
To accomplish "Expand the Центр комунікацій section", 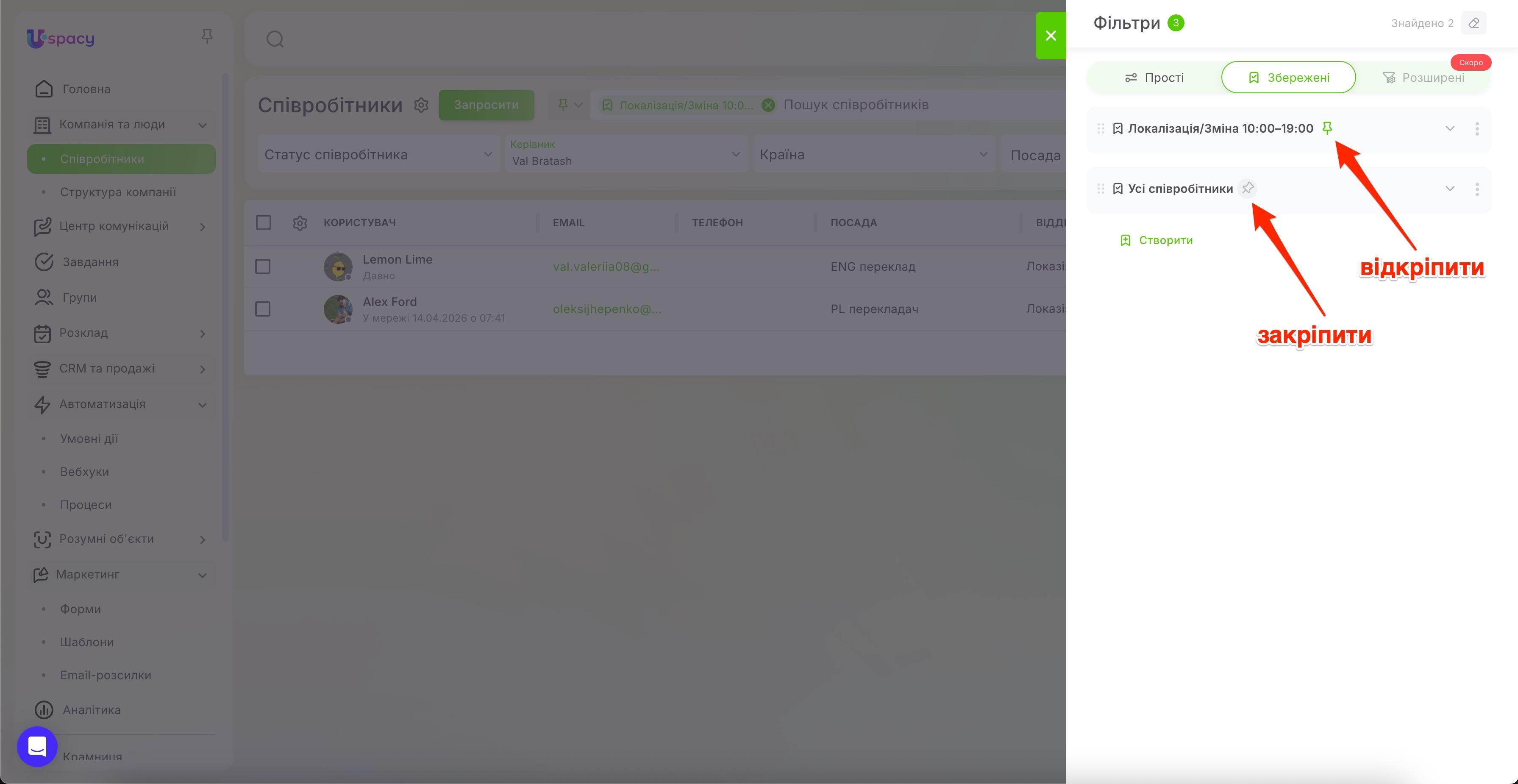I will coord(202,227).
